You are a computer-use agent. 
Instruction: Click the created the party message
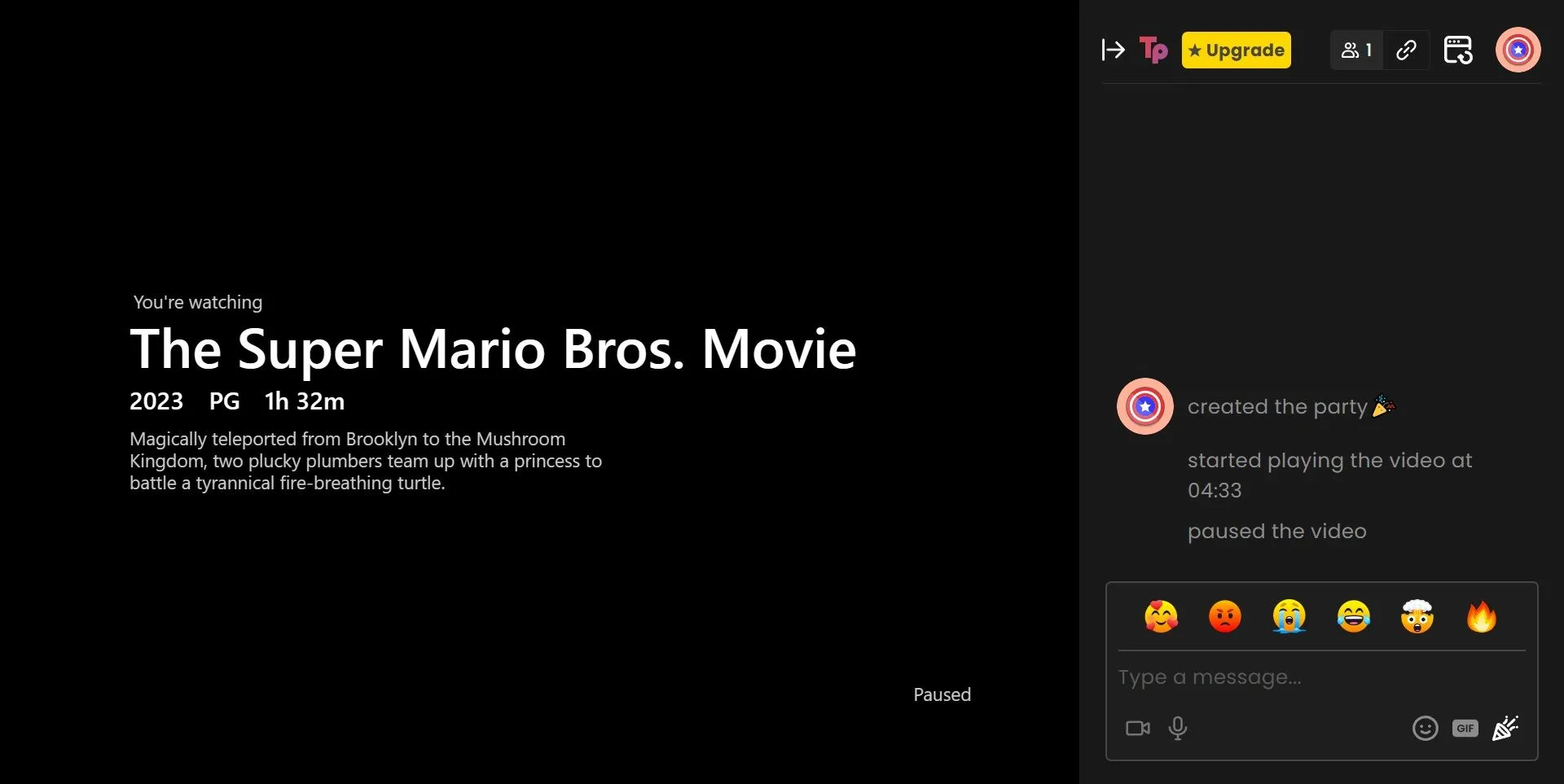[x=1290, y=406]
